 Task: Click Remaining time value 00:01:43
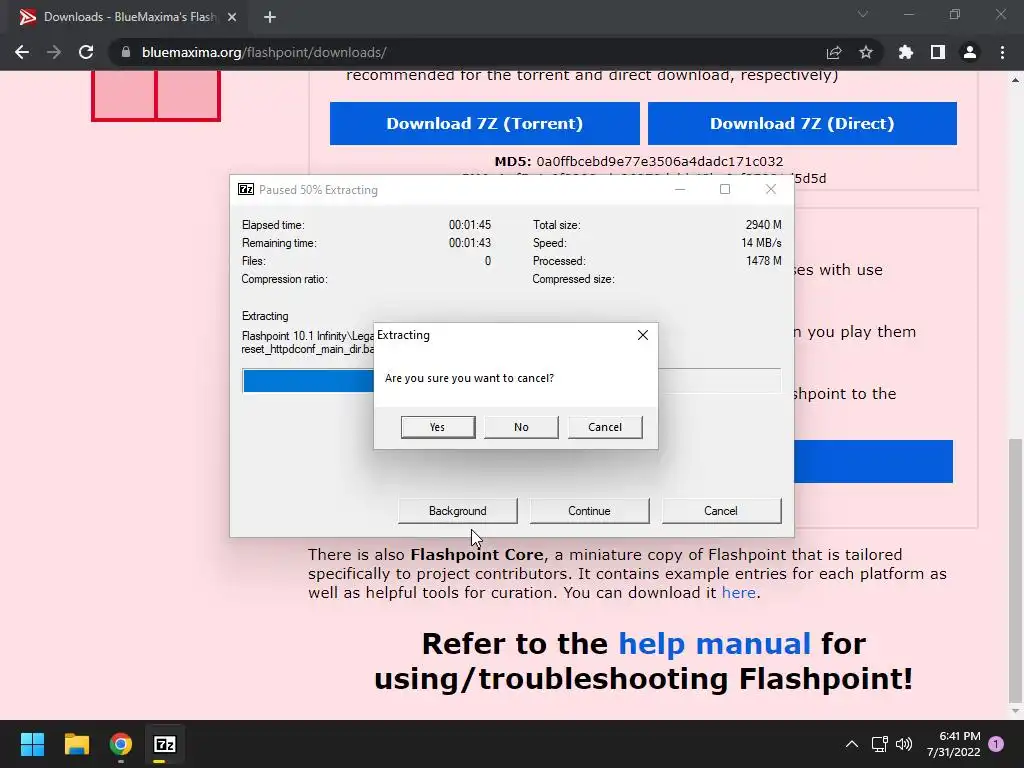pos(470,243)
